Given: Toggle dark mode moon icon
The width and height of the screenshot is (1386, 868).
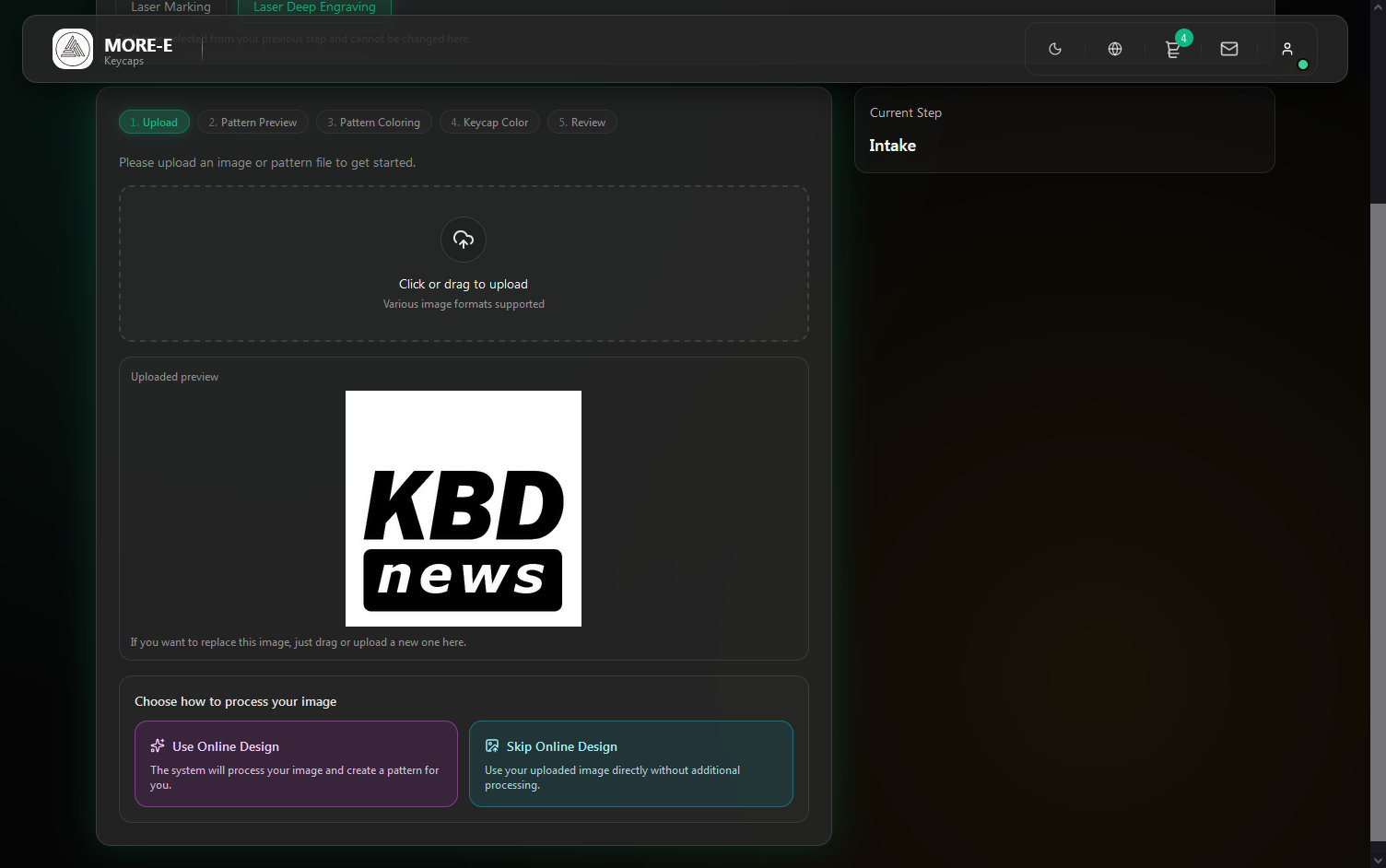Looking at the screenshot, I should pyautogui.click(x=1055, y=49).
